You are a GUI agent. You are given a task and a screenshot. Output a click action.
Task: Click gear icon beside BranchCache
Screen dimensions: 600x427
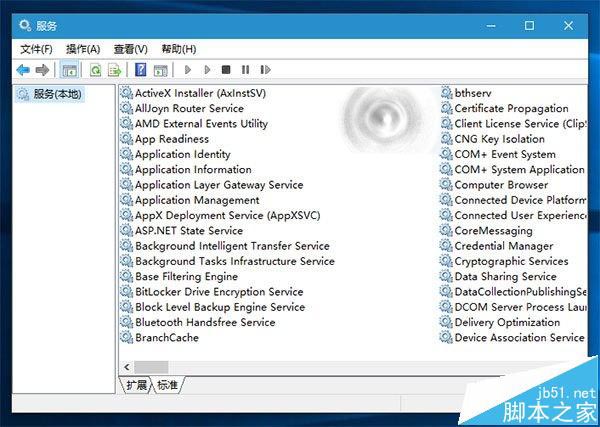click(x=126, y=337)
